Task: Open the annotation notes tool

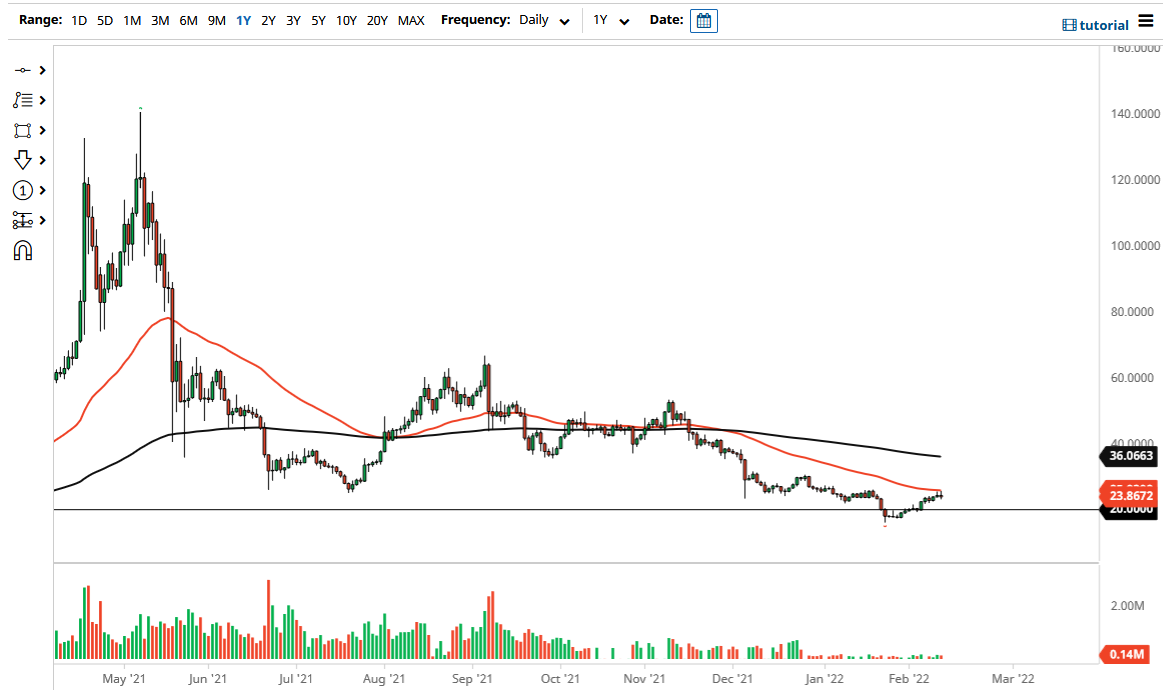Action: point(25,100)
